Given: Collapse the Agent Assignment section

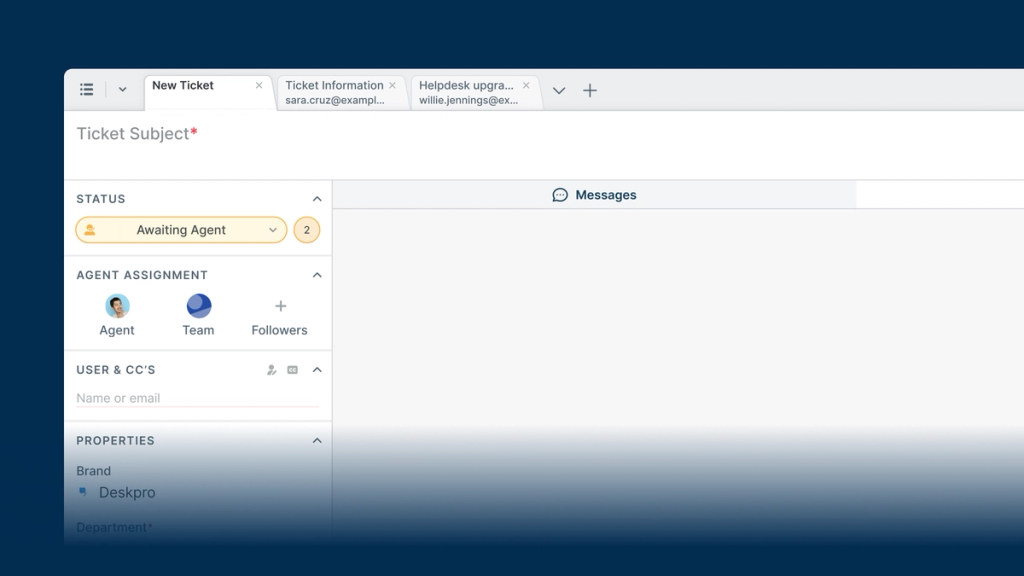Looking at the screenshot, I should [x=317, y=275].
